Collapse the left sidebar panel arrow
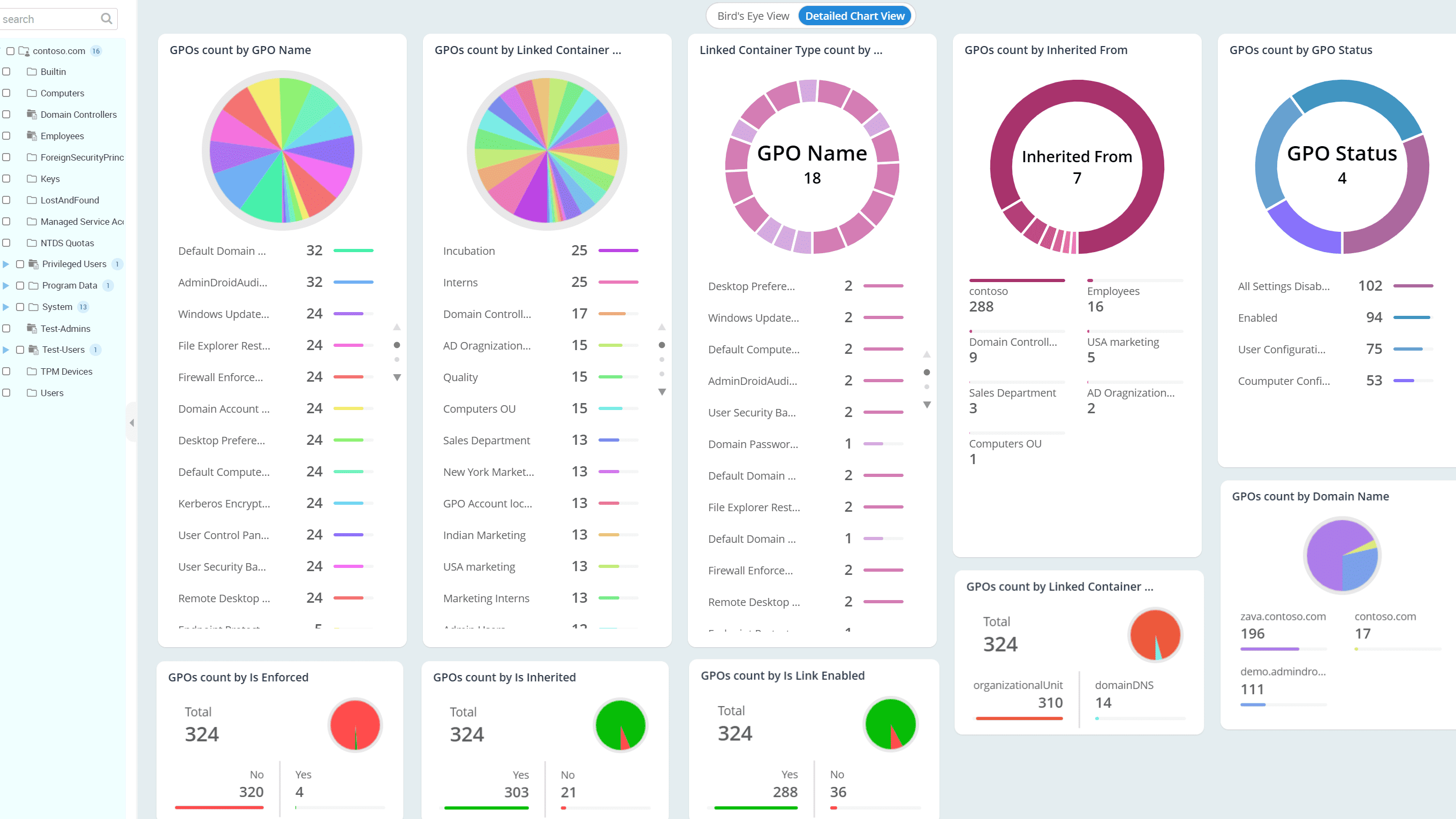The height and width of the screenshot is (819, 1456). pyautogui.click(x=132, y=423)
